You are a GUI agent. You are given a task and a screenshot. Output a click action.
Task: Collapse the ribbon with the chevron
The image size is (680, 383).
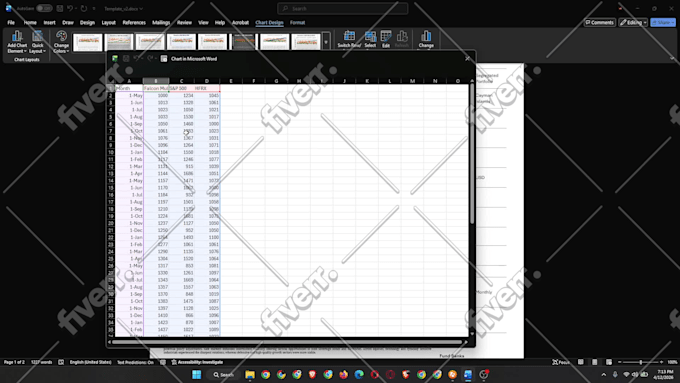672,58
